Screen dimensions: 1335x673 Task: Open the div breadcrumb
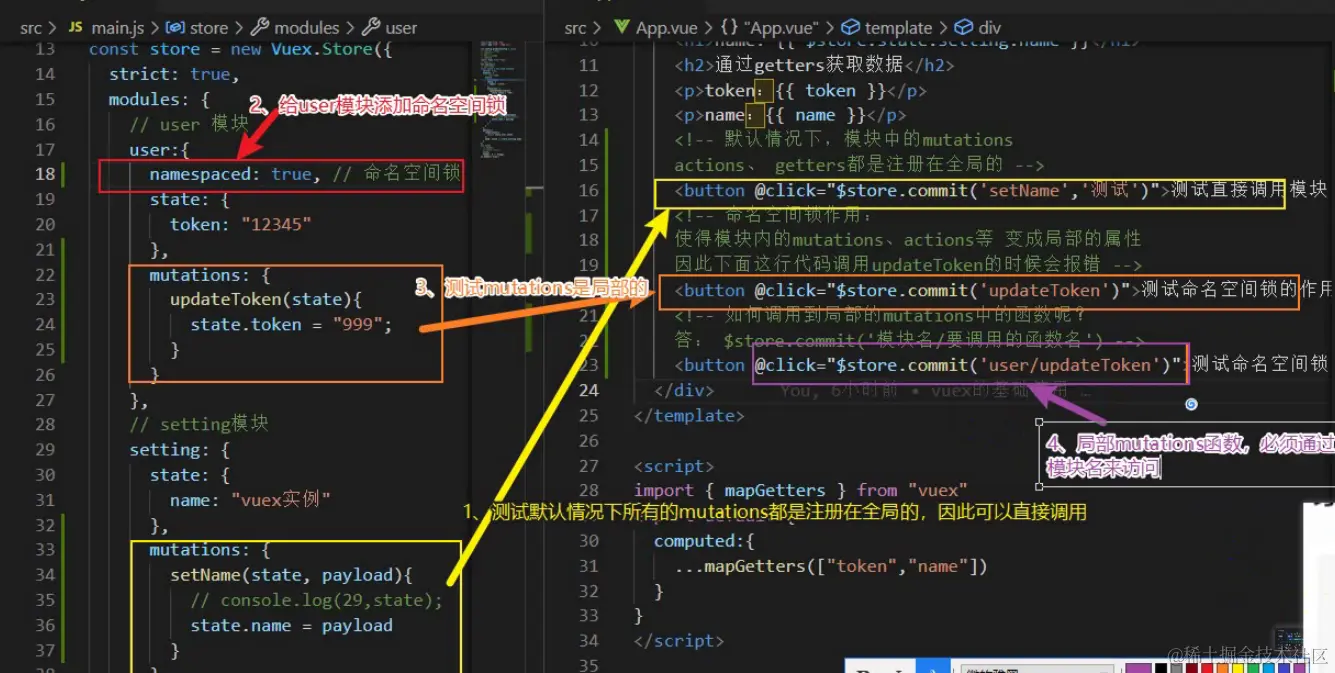(978, 28)
